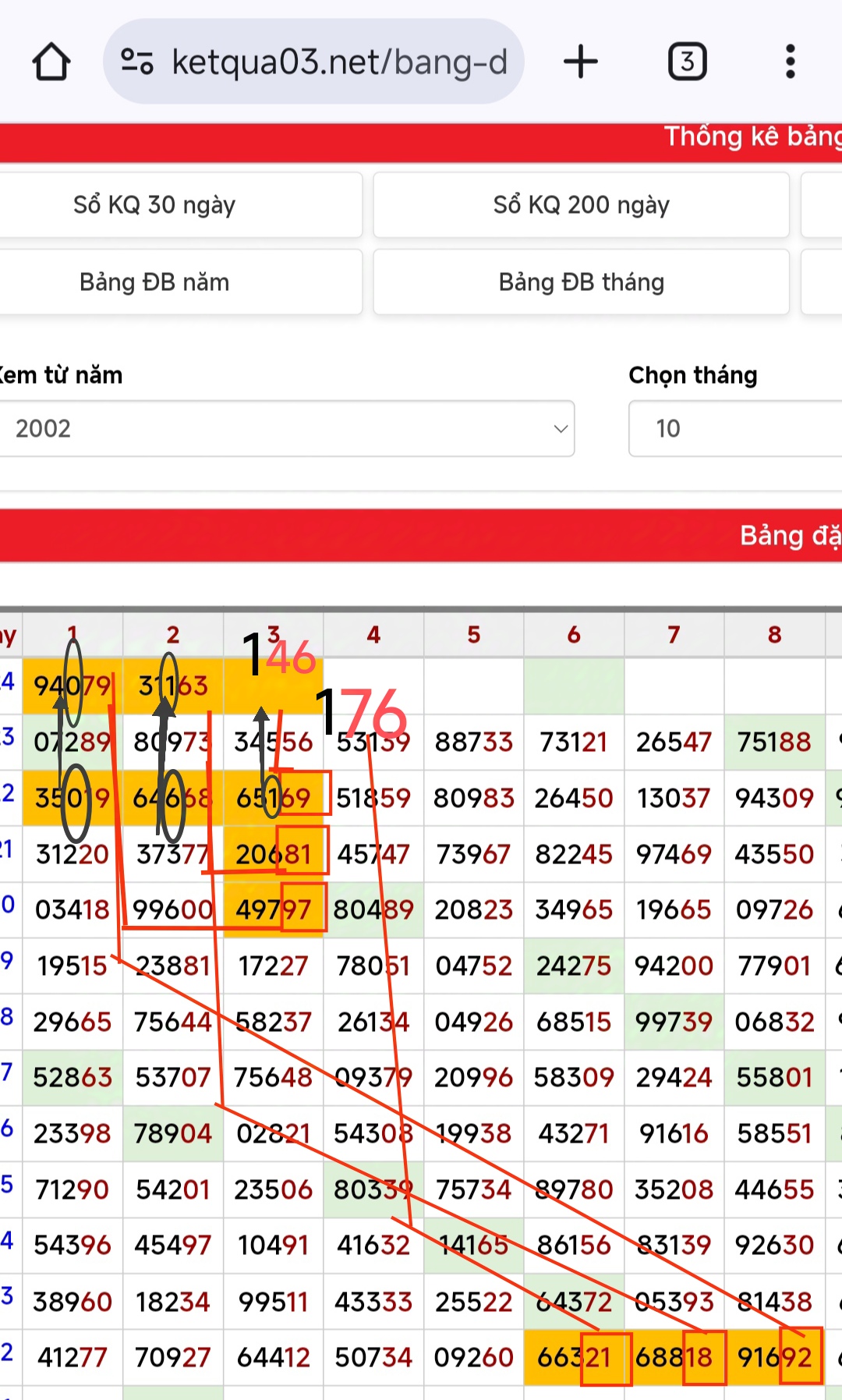Select cell 71290
Image resolution: width=842 pixels, height=1400 pixels.
point(73,1189)
